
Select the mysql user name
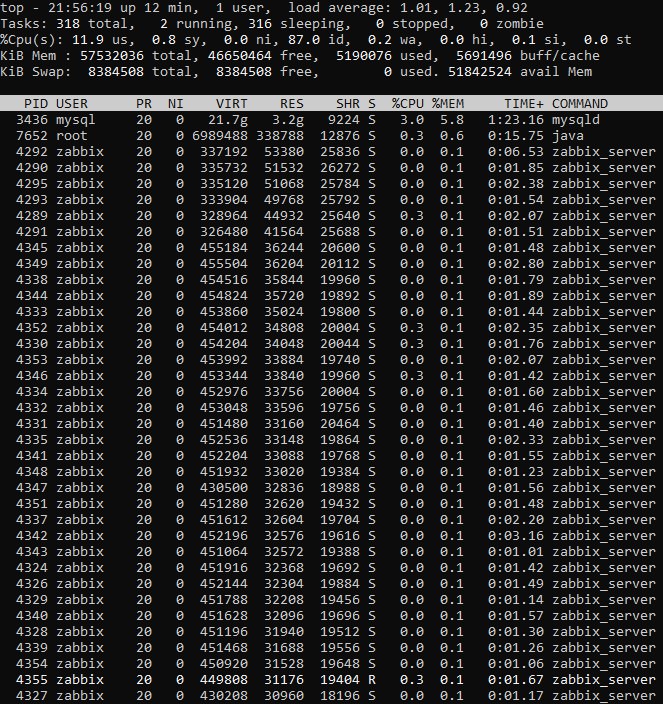click(75, 120)
